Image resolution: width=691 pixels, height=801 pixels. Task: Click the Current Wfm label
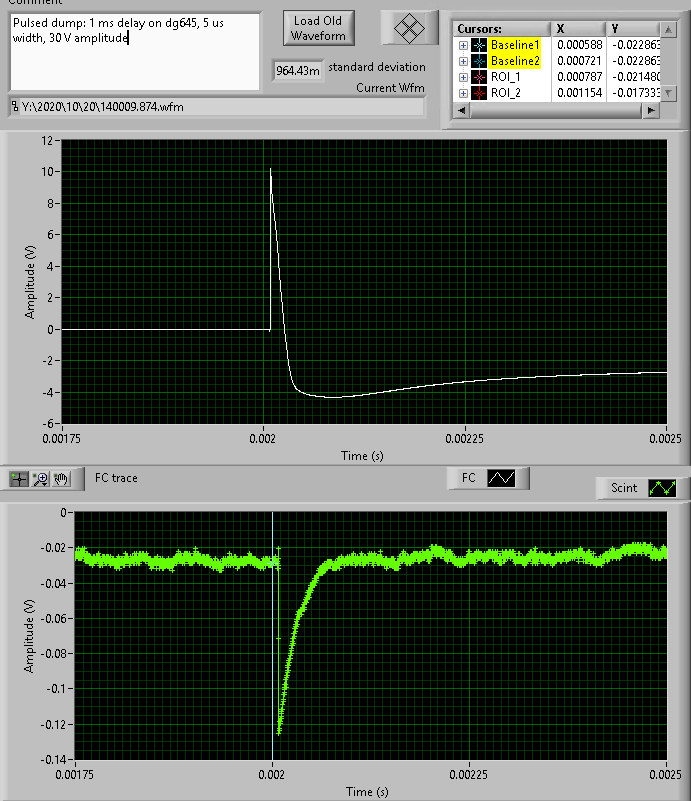(390, 88)
